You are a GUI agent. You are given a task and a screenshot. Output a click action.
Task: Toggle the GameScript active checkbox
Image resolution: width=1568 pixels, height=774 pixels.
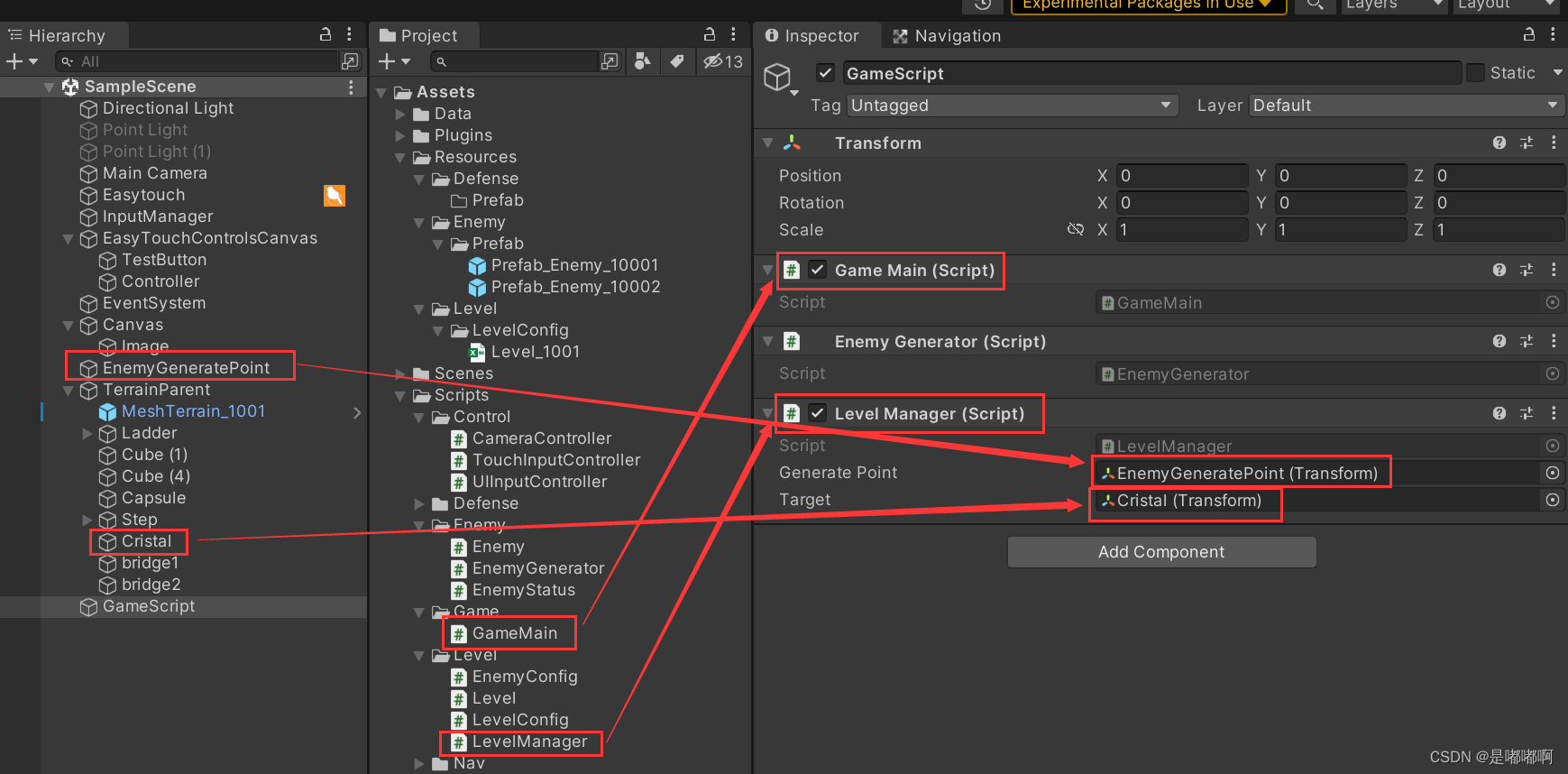click(825, 73)
